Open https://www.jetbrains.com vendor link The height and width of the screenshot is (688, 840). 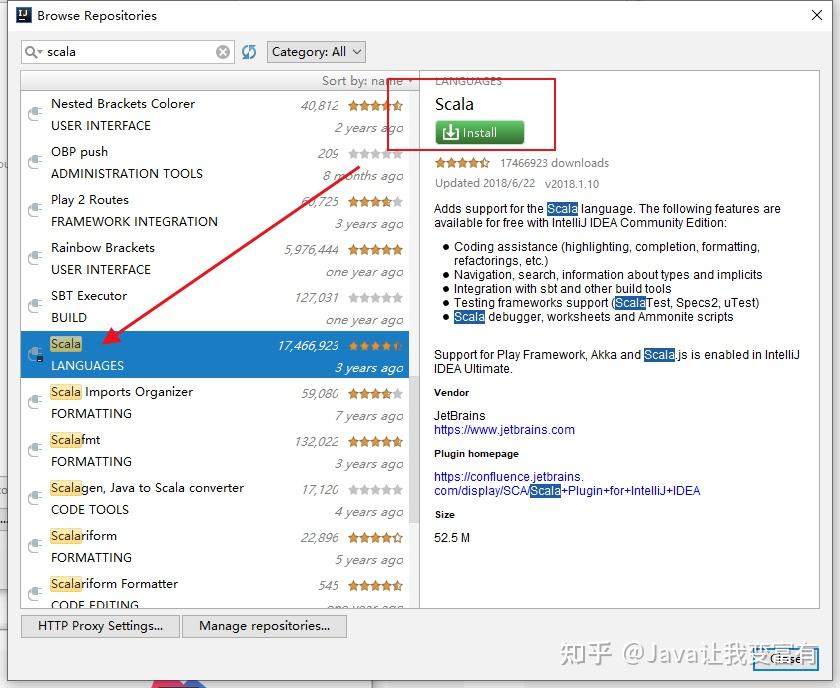tap(504, 430)
